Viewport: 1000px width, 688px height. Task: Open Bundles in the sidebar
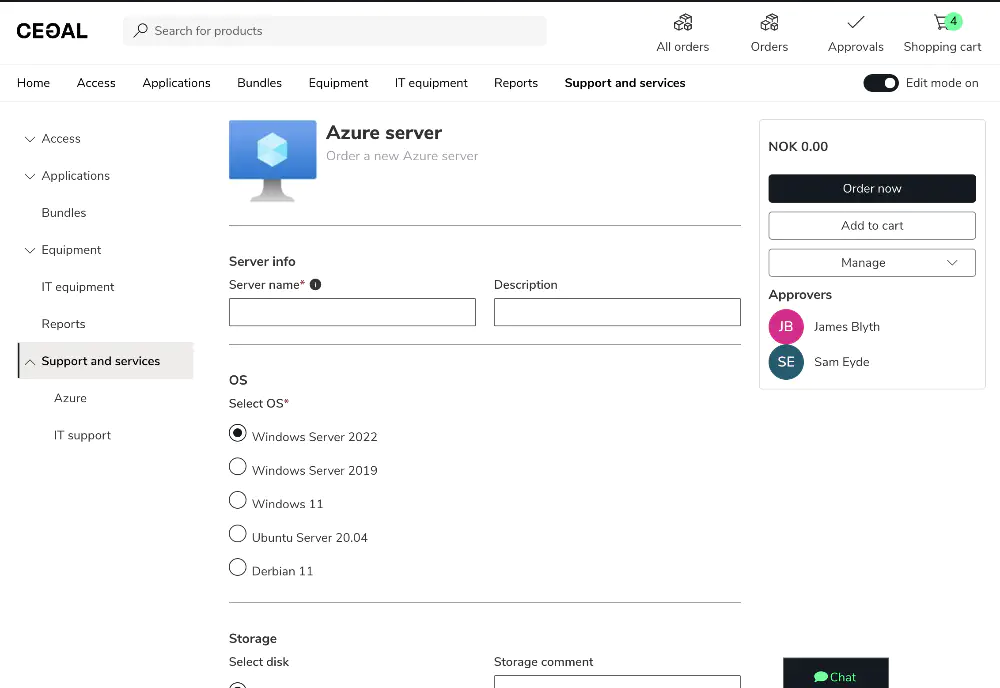click(64, 213)
